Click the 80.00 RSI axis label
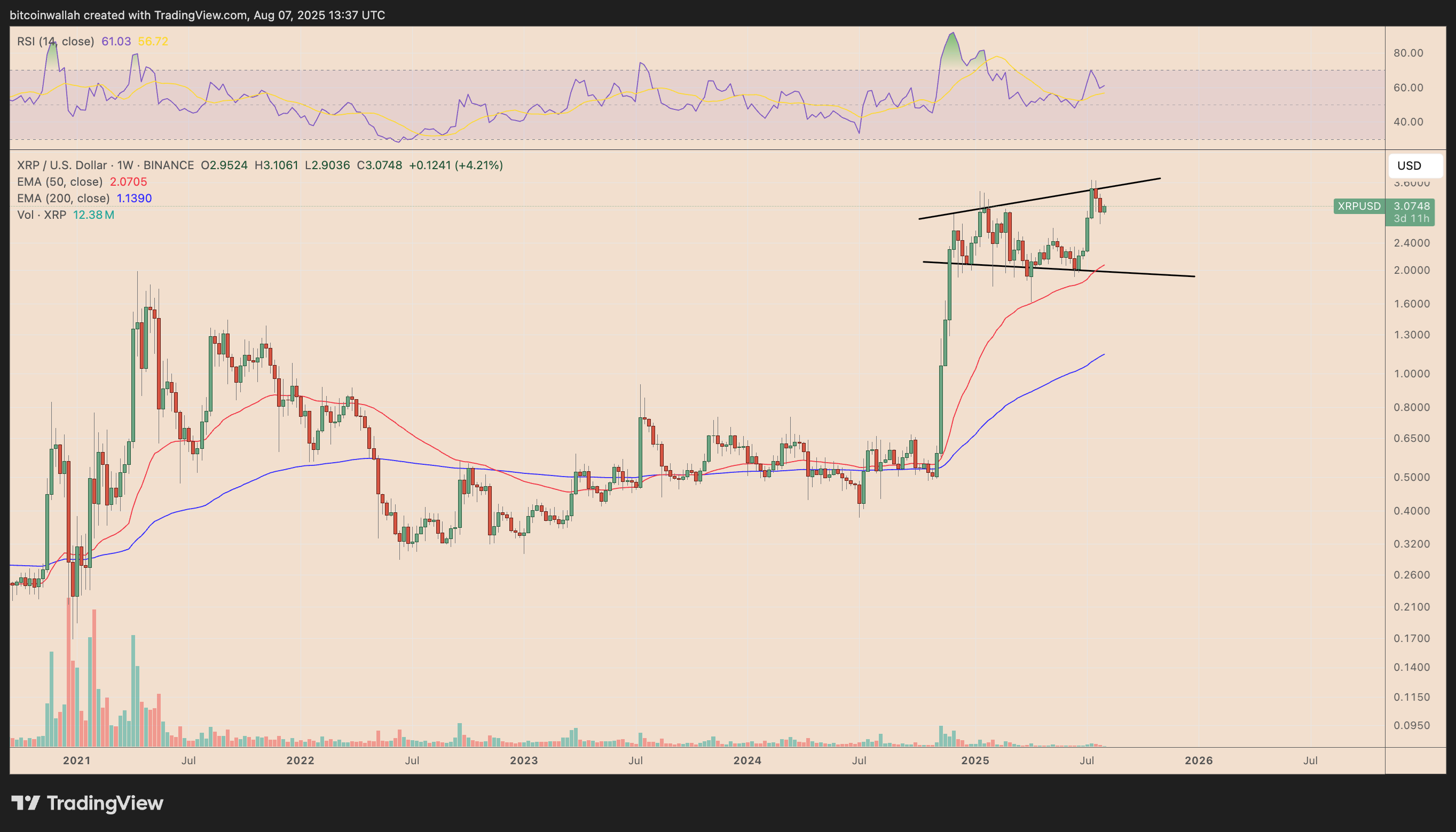1456x832 pixels. [1408, 53]
